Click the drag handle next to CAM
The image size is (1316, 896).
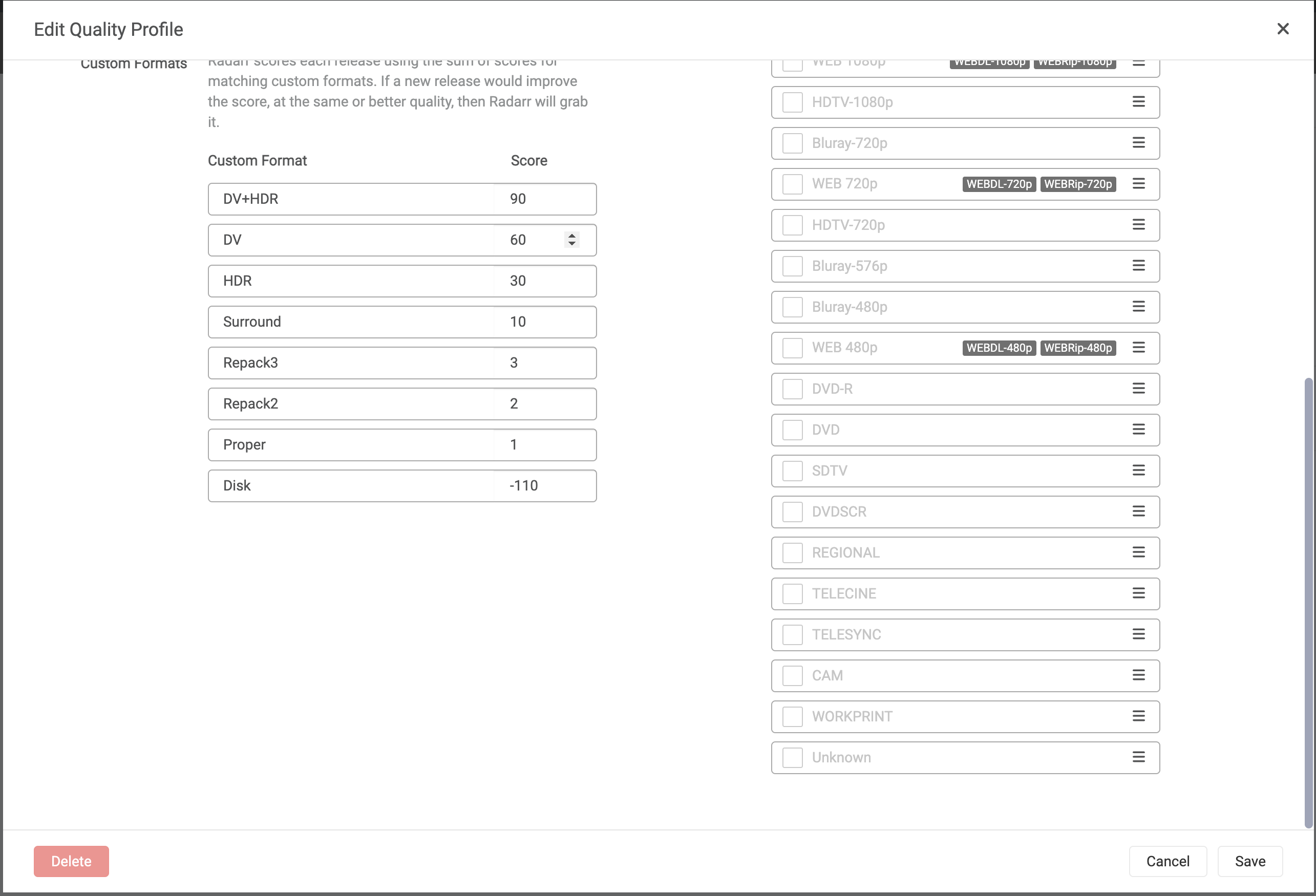1139,676
